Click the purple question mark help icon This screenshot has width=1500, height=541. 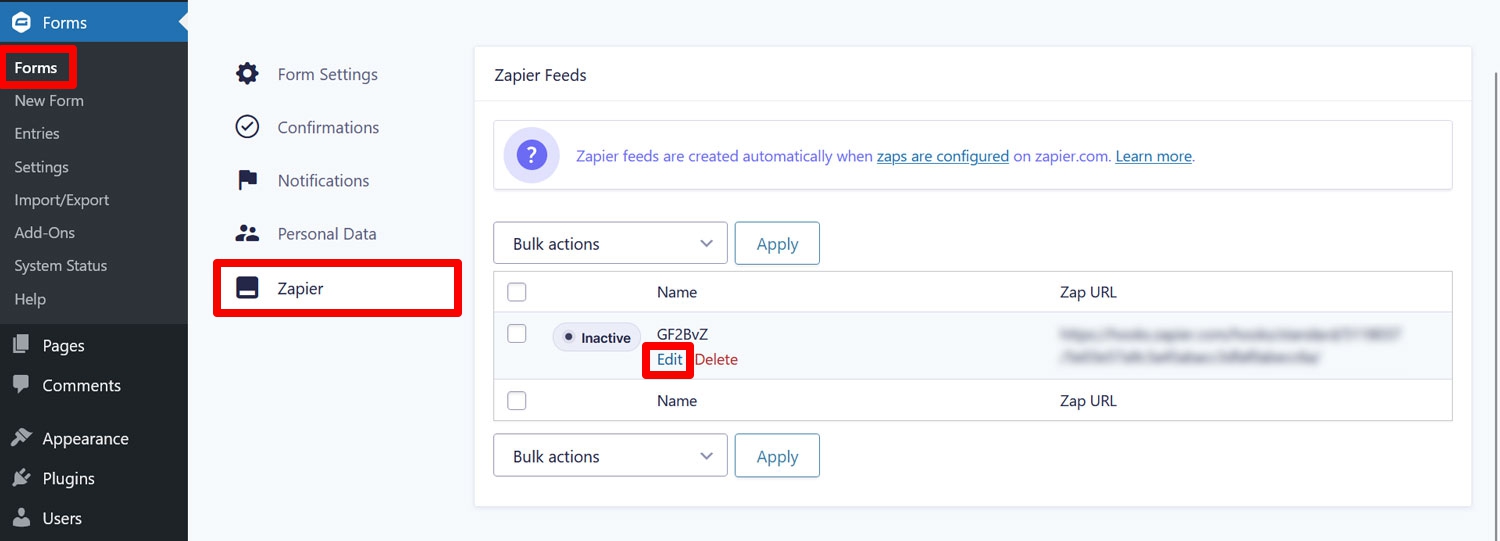click(x=532, y=155)
